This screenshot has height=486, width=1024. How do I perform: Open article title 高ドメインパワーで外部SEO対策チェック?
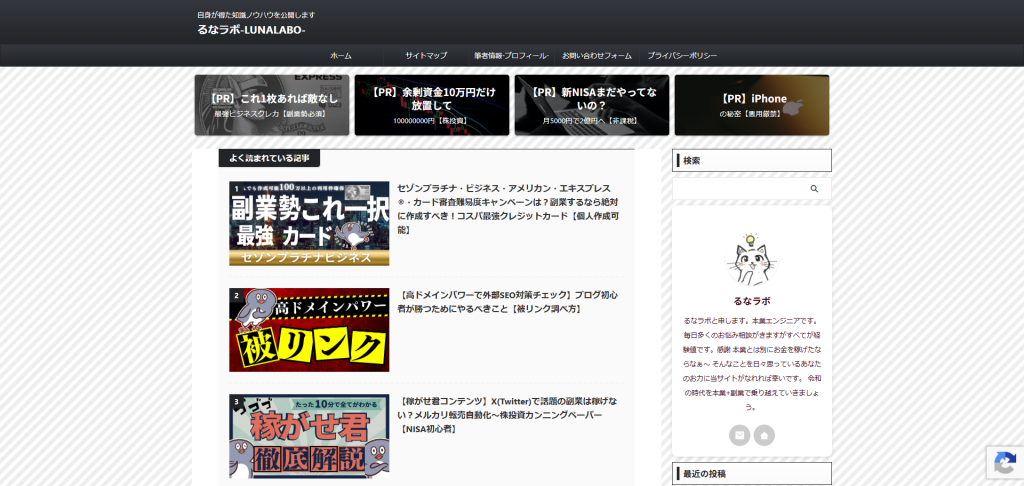pos(508,302)
